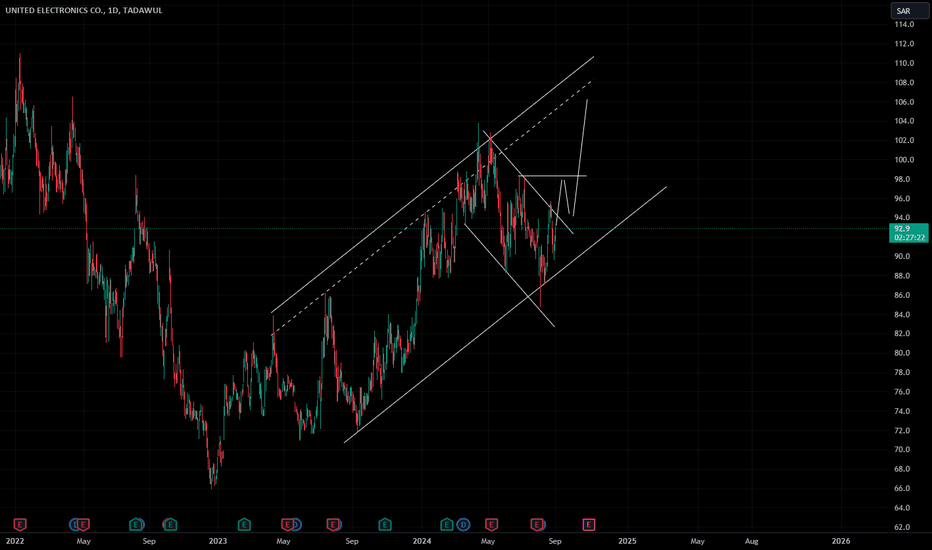This screenshot has height=550, width=932.
Task: Click the 2025 time axis label
Action: pyautogui.click(x=627, y=541)
